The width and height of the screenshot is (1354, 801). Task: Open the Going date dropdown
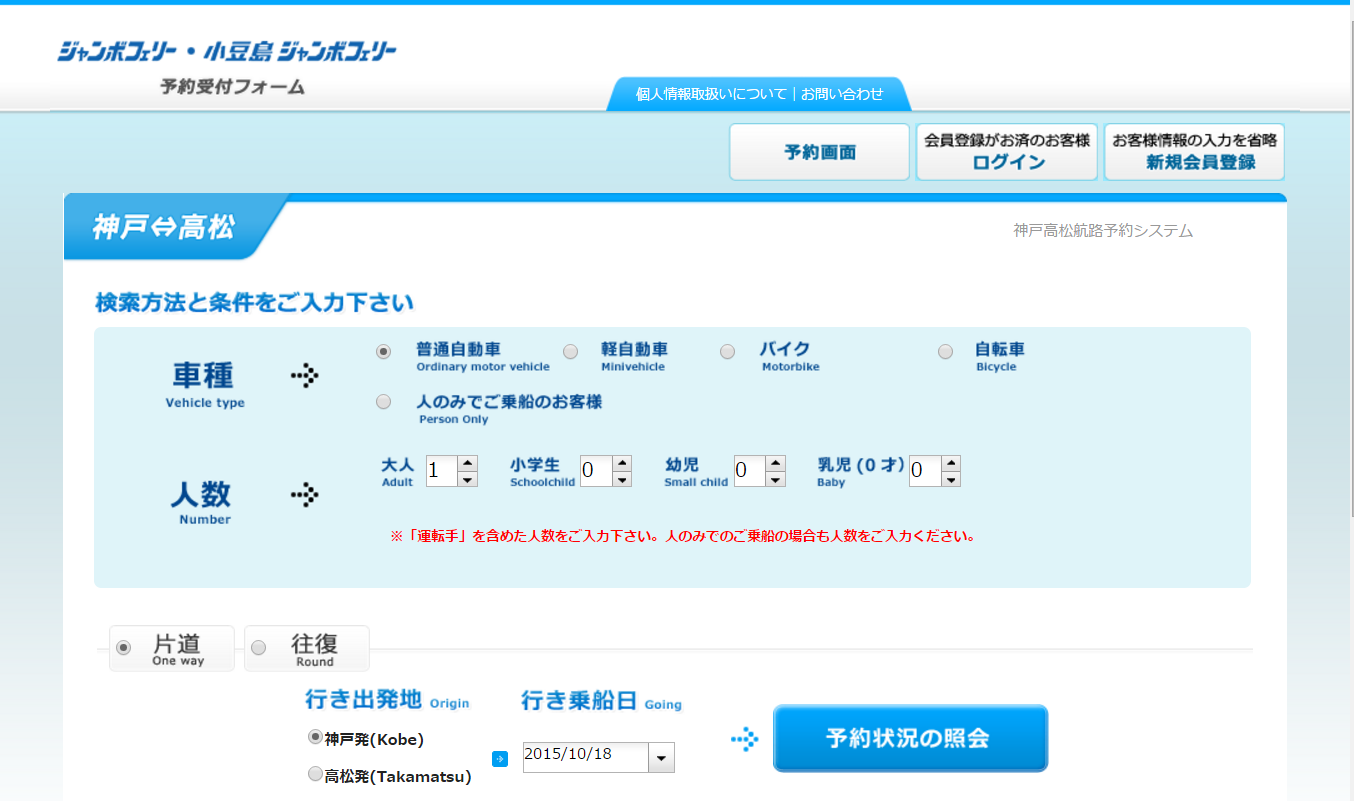[661, 759]
